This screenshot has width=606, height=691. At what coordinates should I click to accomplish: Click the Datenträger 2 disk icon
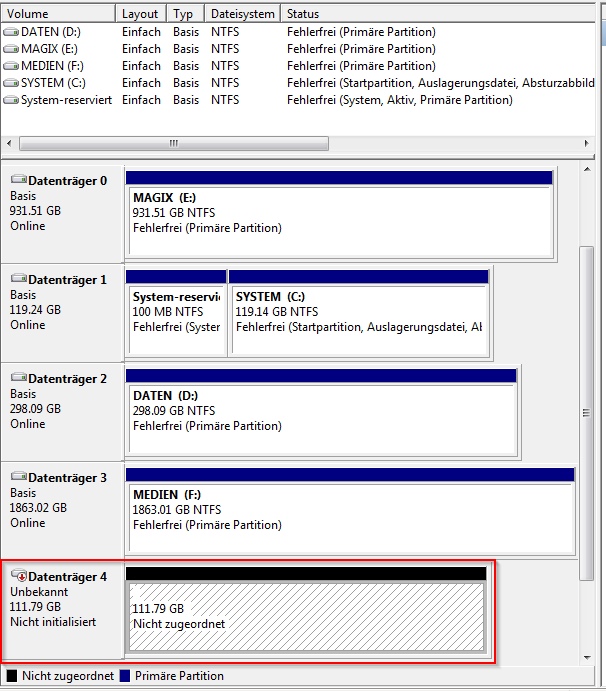(x=19, y=377)
